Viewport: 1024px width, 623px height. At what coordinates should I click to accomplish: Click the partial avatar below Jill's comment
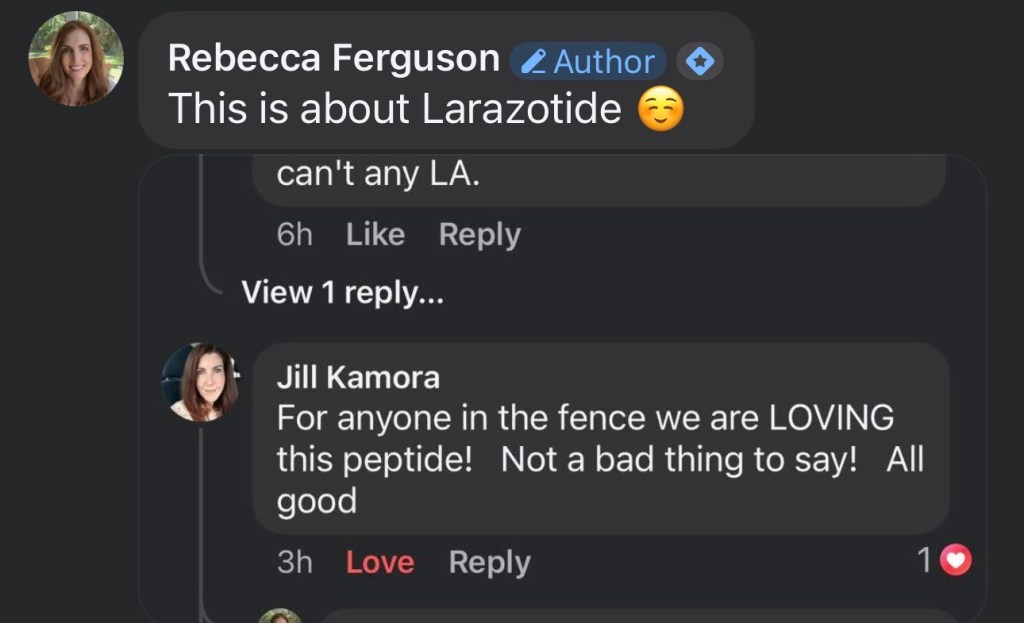[280, 615]
